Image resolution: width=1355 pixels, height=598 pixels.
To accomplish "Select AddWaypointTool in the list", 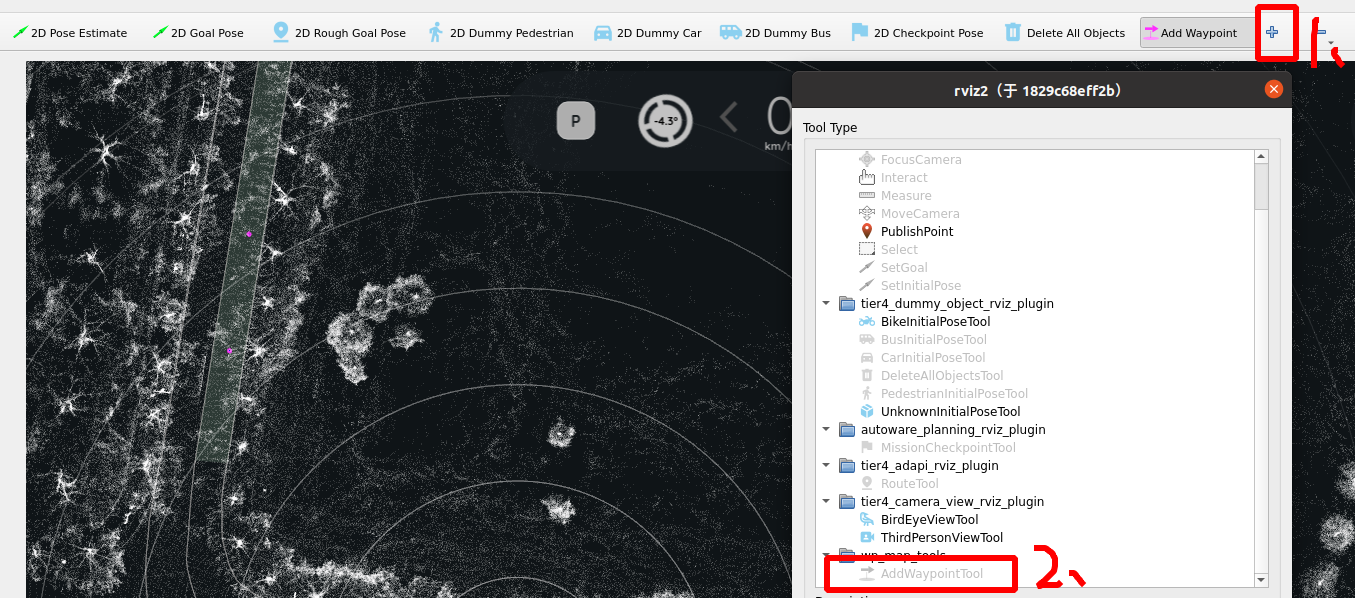I will (921, 574).
